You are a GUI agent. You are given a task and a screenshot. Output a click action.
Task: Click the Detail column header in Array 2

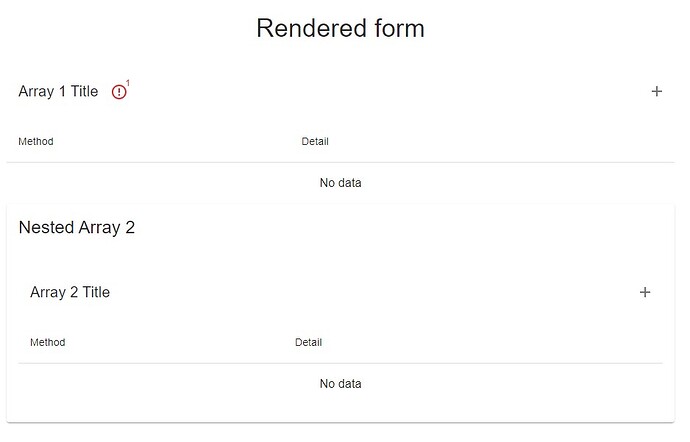(x=308, y=342)
